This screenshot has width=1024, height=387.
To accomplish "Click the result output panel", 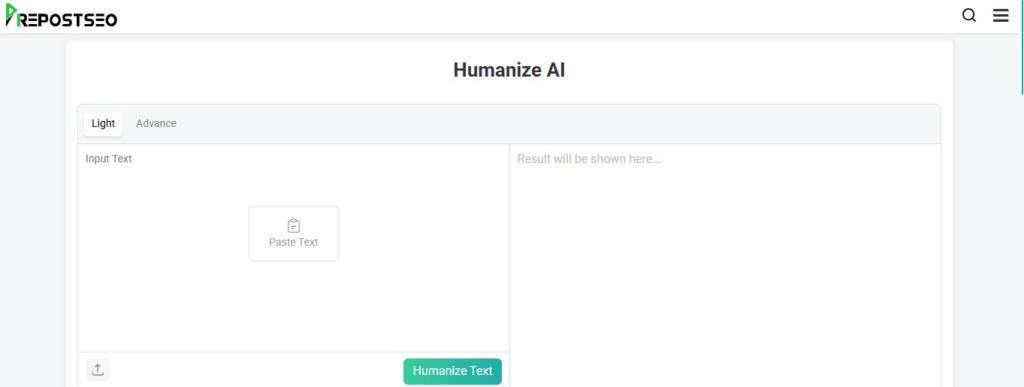I will point(725,266).
